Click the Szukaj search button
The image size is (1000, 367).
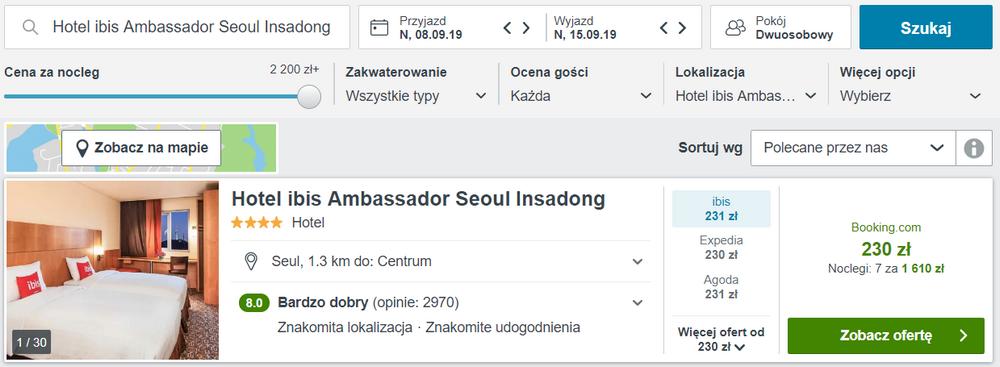925,27
